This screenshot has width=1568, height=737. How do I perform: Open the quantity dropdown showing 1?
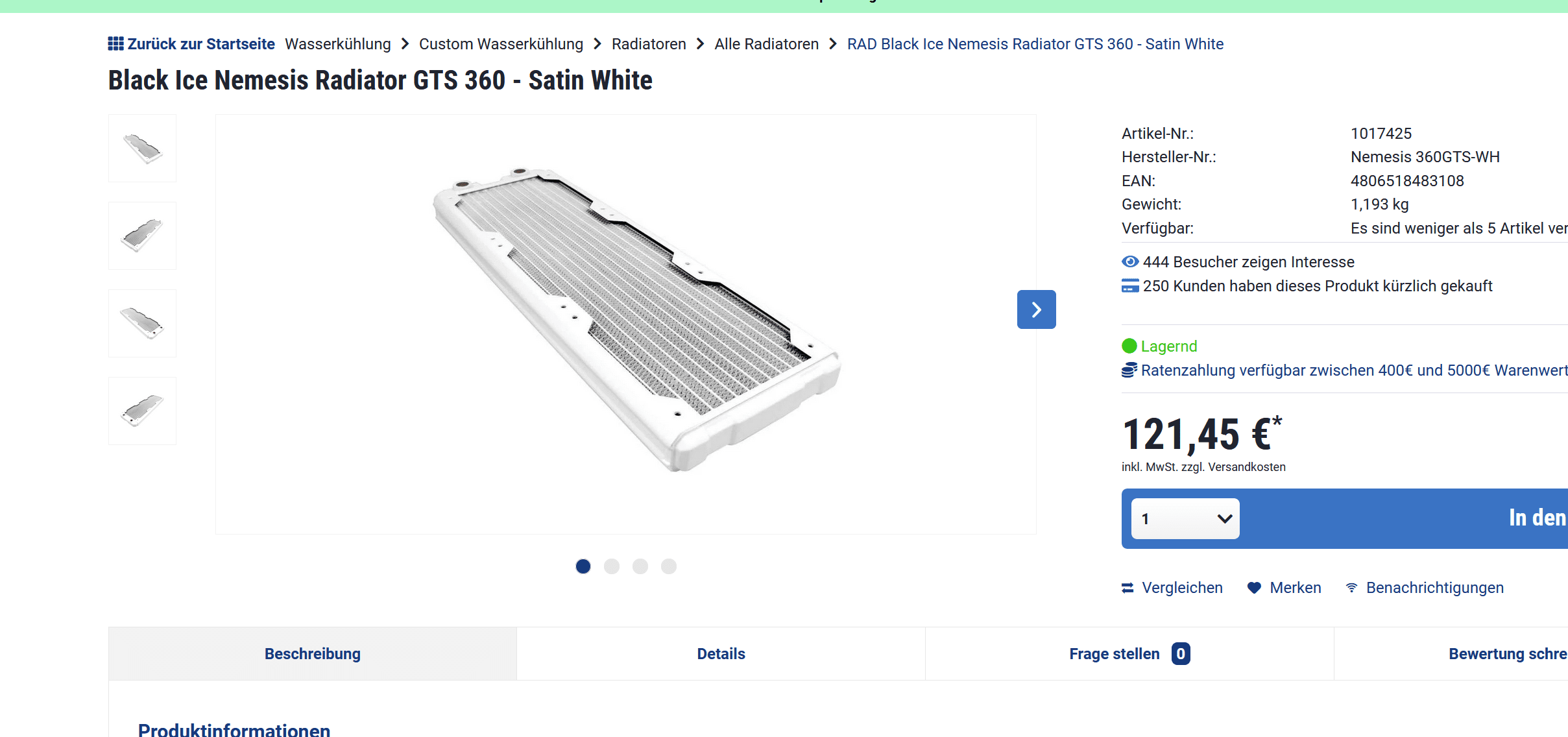pos(1185,518)
